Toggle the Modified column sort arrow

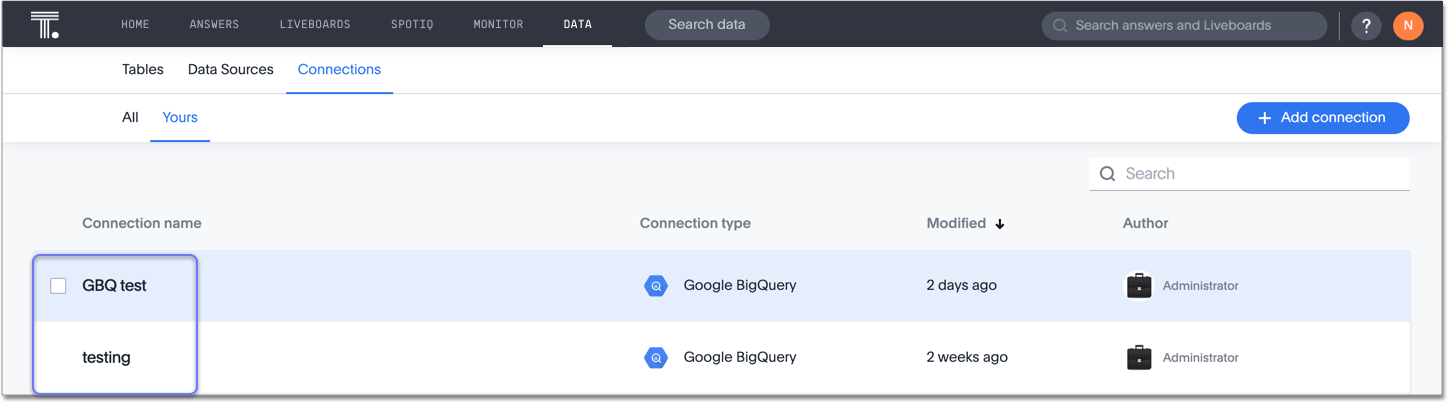(x=999, y=224)
